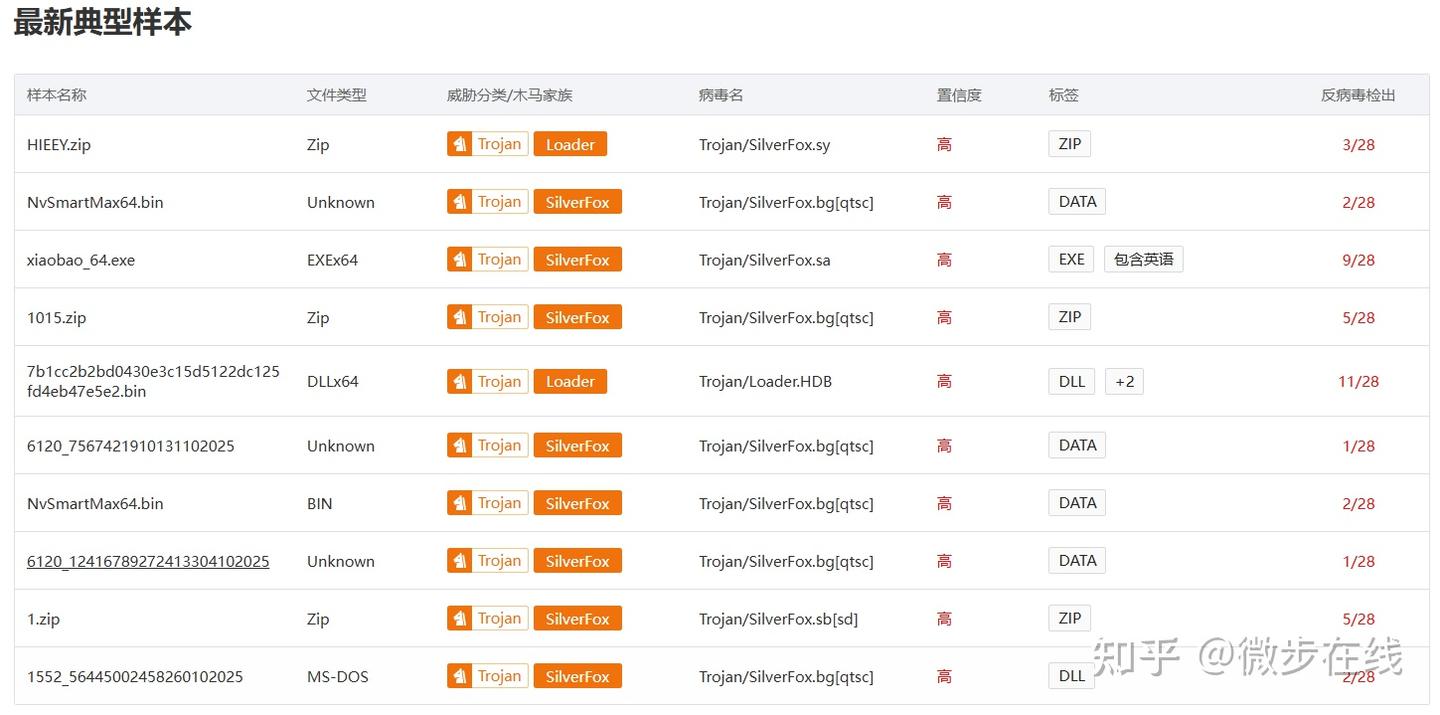Click detection count 11/28
The width and height of the screenshot is (1440, 715).
coord(1359,382)
